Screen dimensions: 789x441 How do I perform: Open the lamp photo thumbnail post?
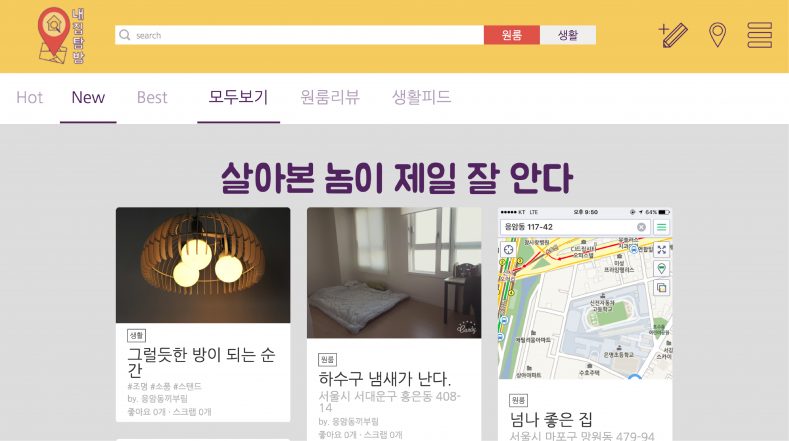coord(203,265)
